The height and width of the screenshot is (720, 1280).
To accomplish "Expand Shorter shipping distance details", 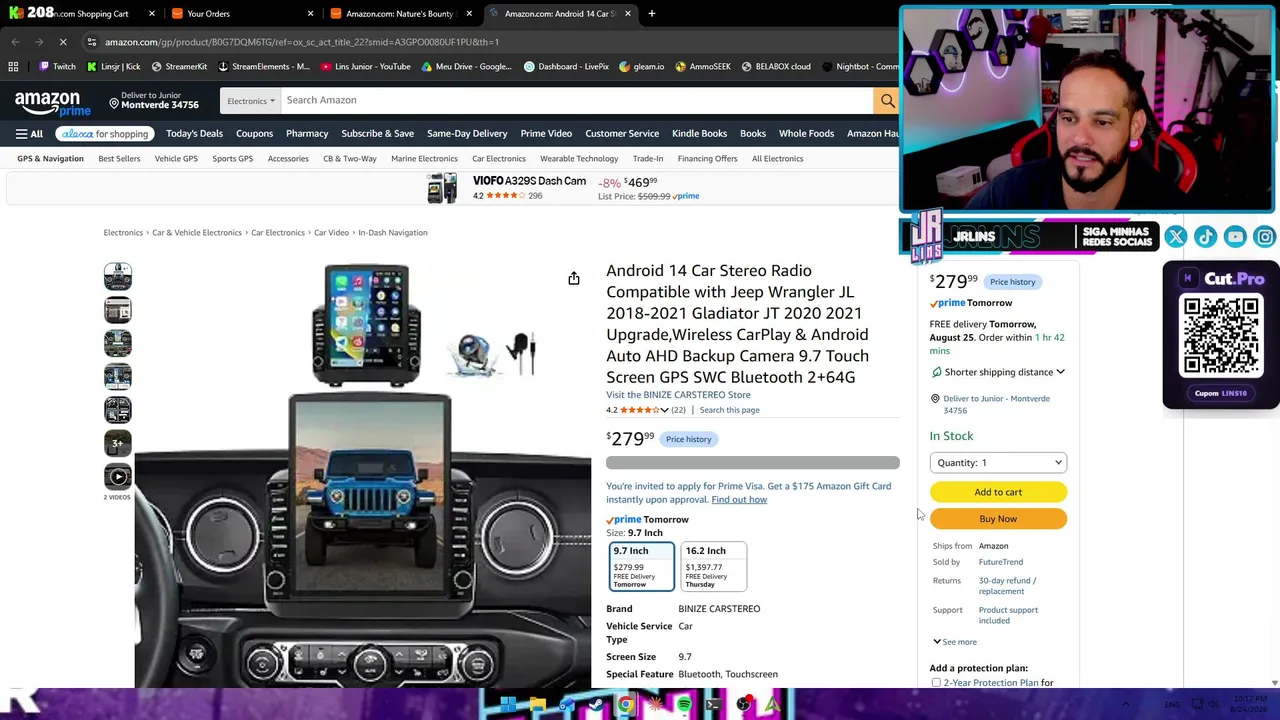I will 998,372.
